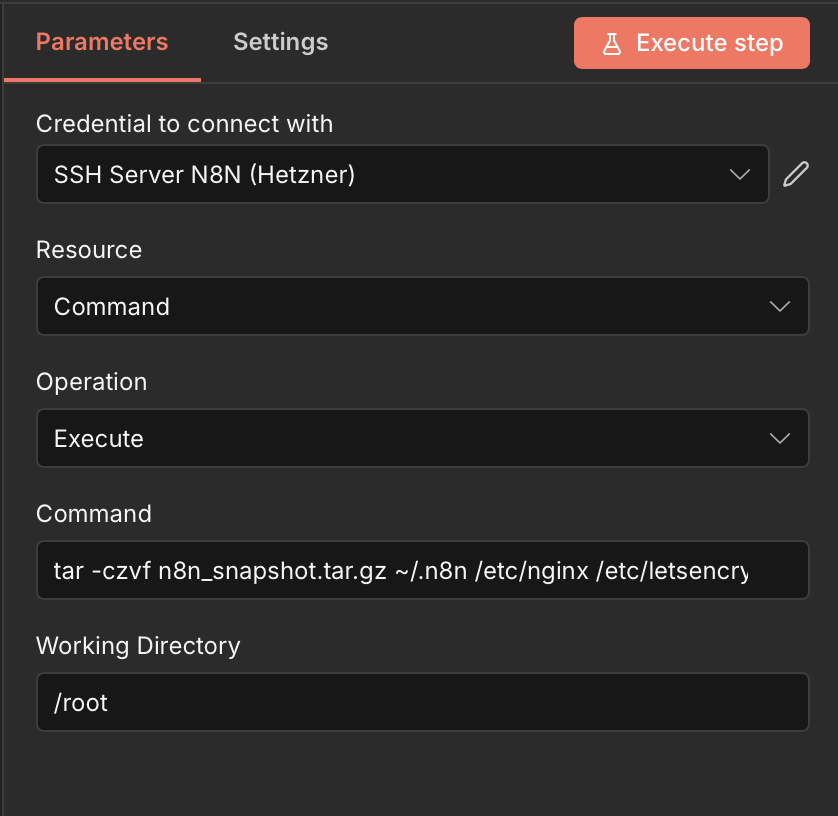Focus the Command field with the tar command
This screenshot has width=838, height=816.
pyautogui.click(x=420, y=570)
